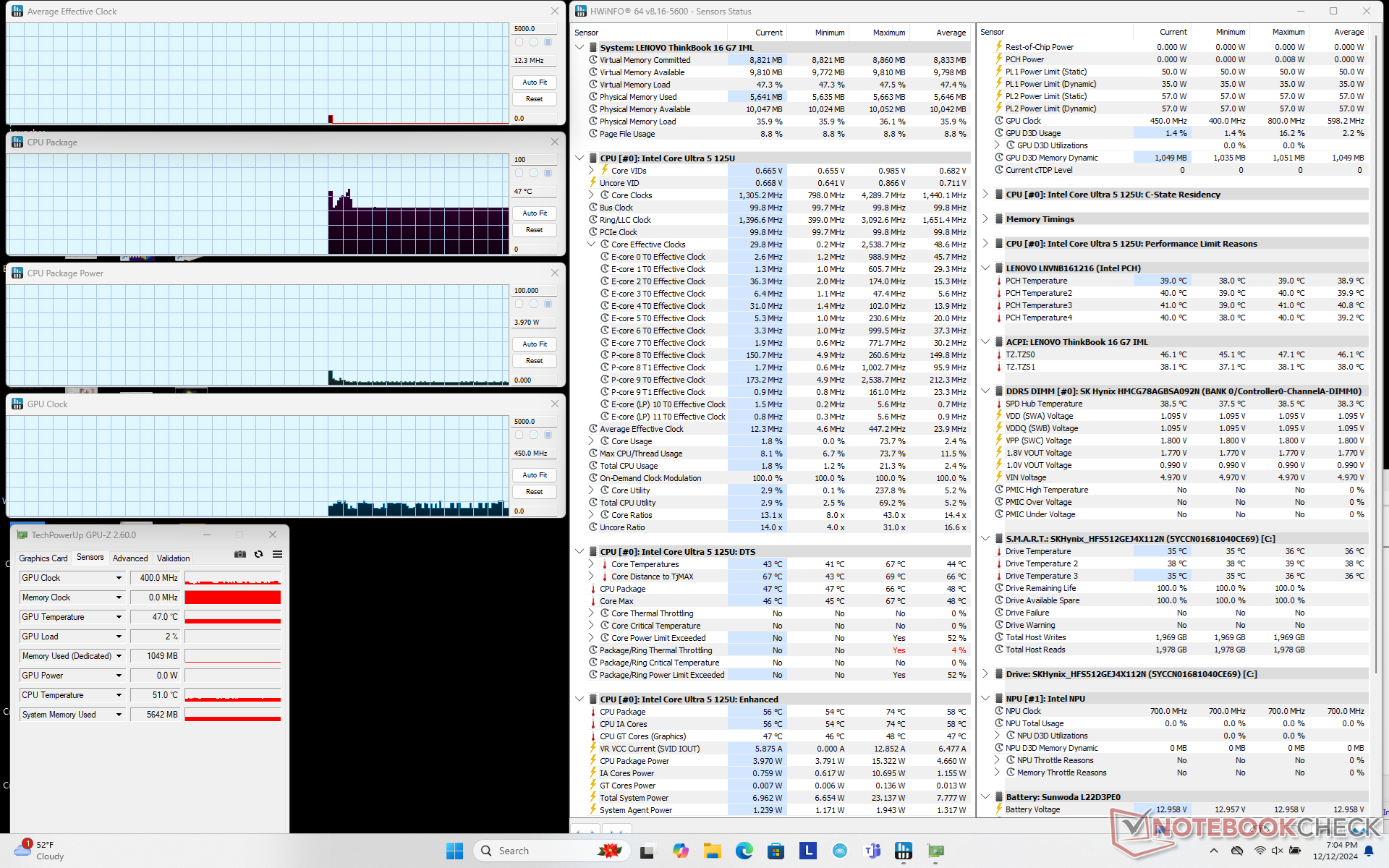
Task: Click the Microsoft Teams taskbar icon
Action: [x=872, y=851]
